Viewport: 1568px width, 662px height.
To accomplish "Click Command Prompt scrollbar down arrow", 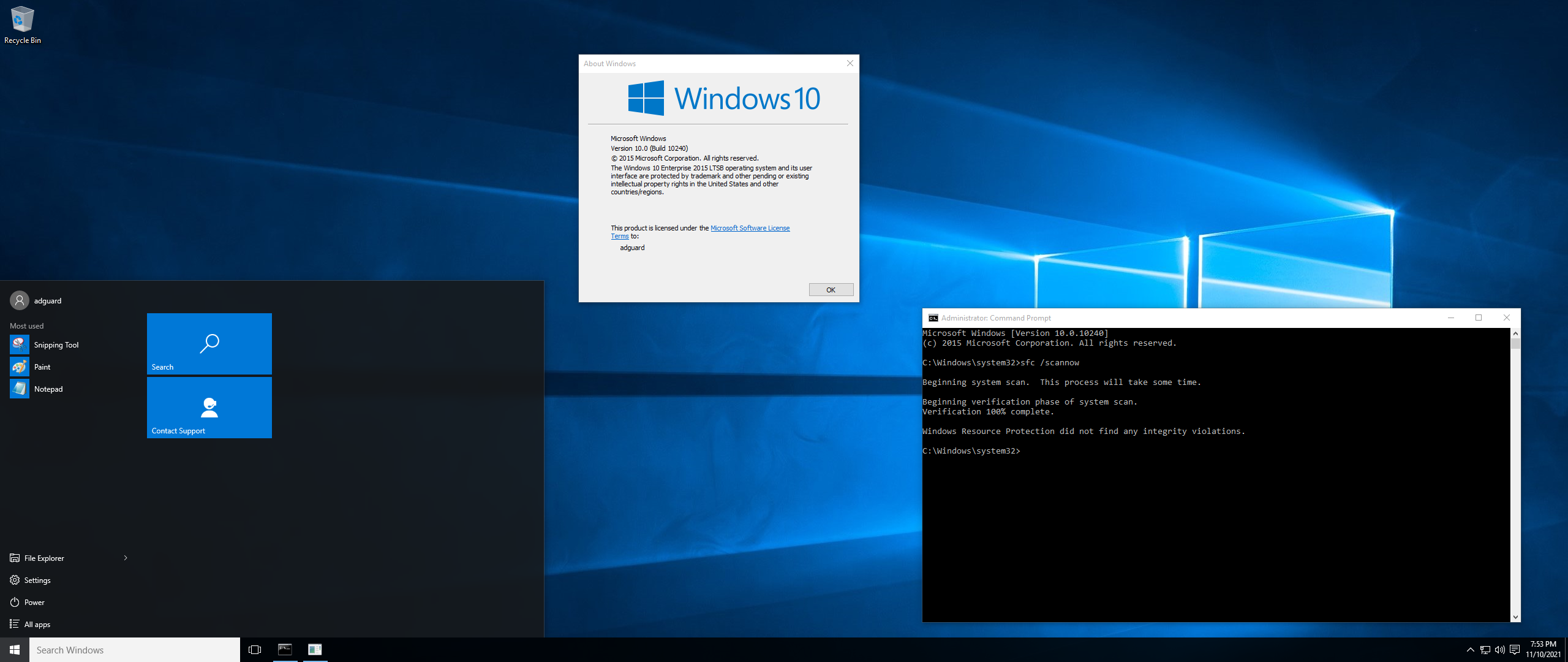I will coord(1516,617).
